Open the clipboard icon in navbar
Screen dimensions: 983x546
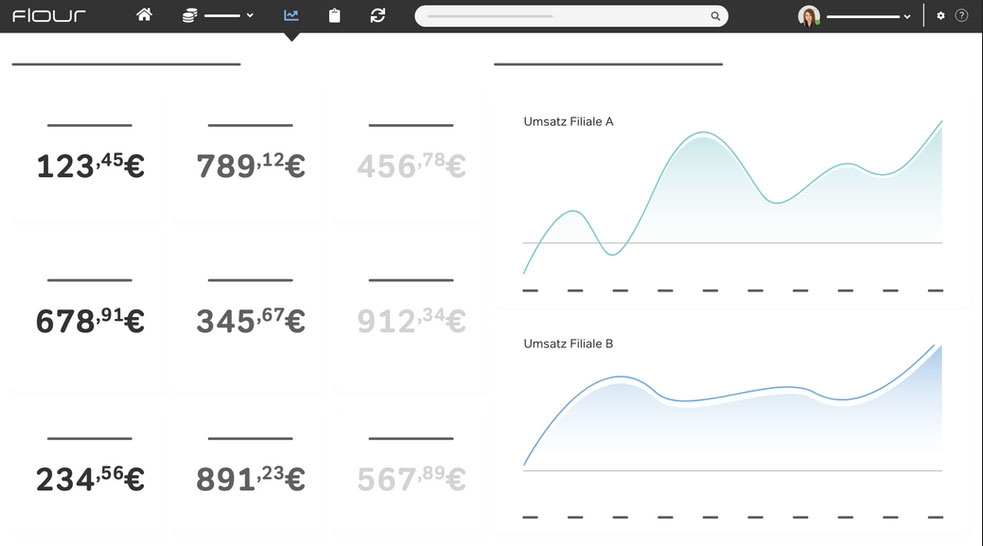(x=334, y=16)
